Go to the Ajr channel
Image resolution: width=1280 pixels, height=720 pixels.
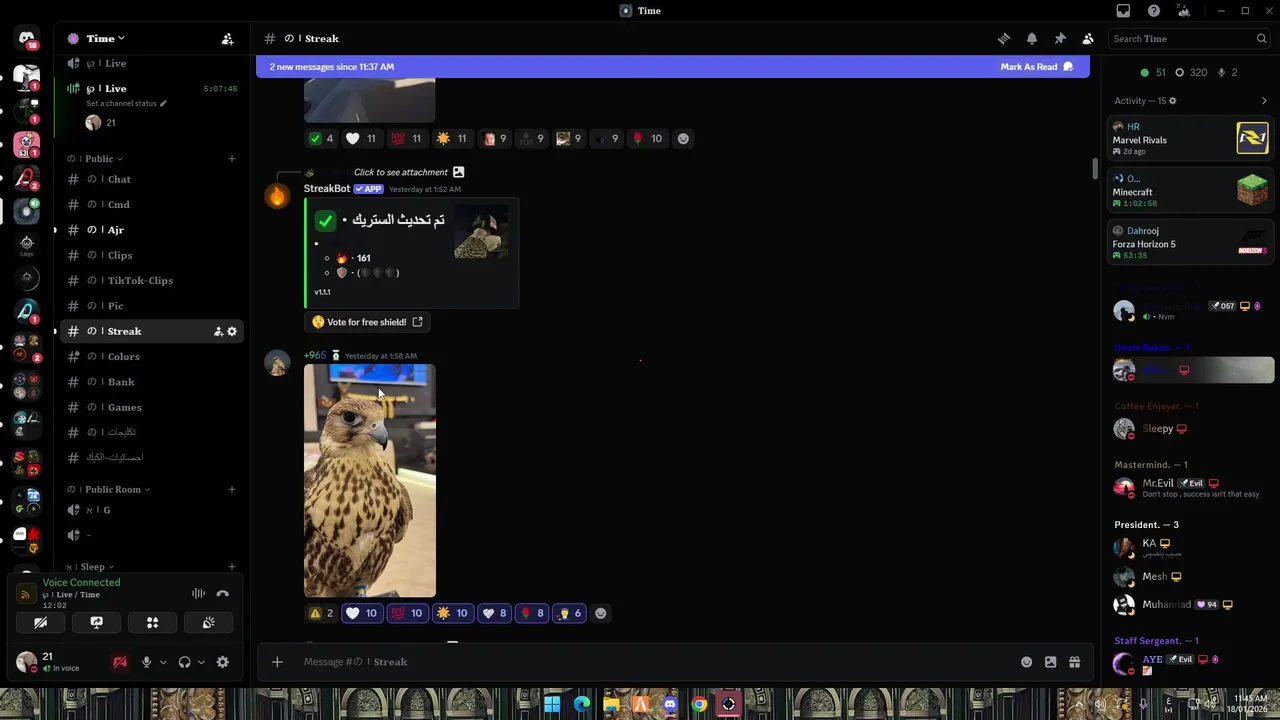[x=150, y=230]
